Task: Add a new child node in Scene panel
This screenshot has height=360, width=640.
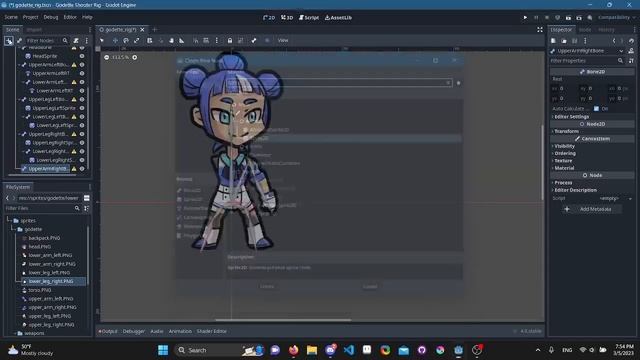Action: pos(9,40)
